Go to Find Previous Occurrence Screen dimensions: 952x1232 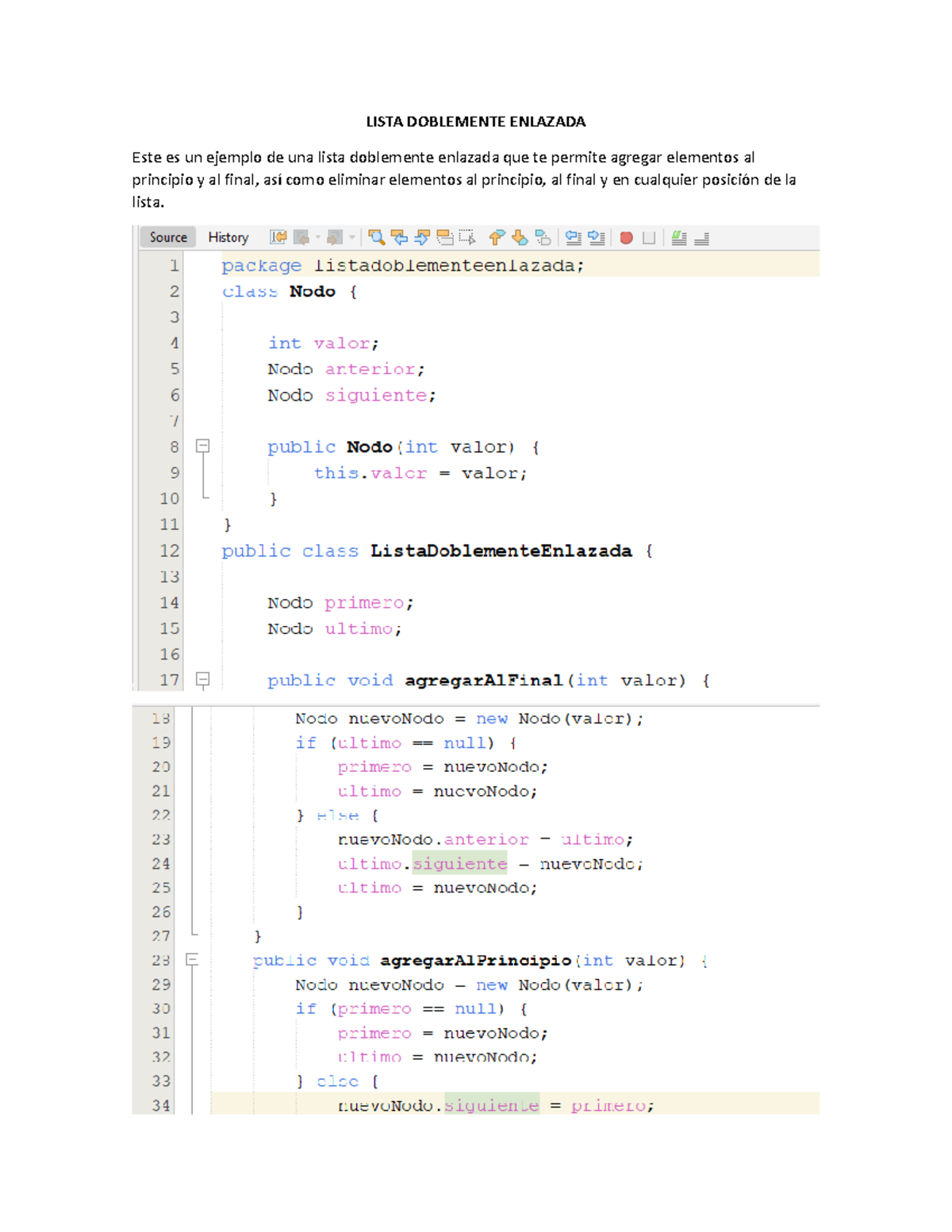400,237
